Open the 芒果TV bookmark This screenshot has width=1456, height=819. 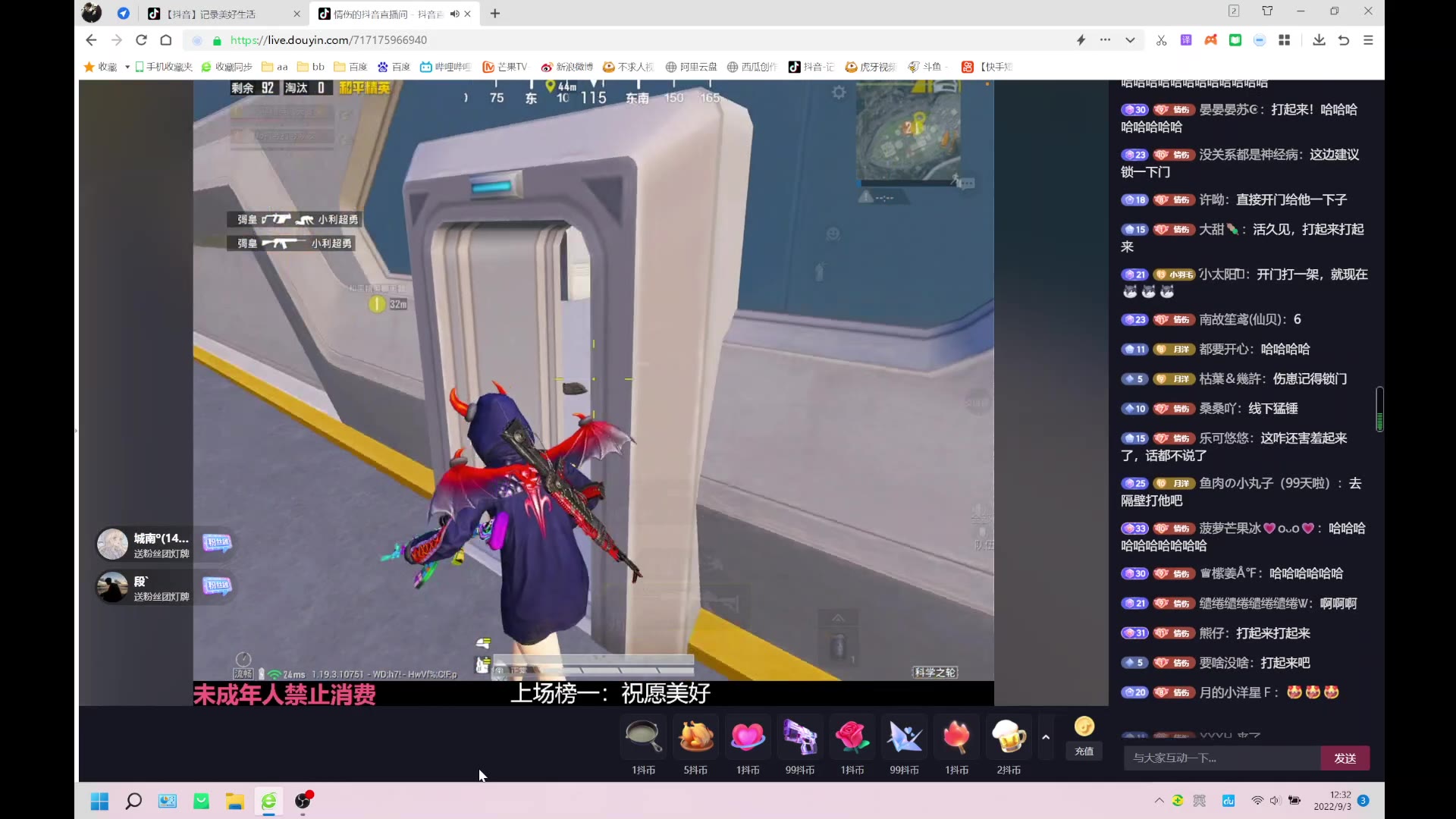point(505,67)
